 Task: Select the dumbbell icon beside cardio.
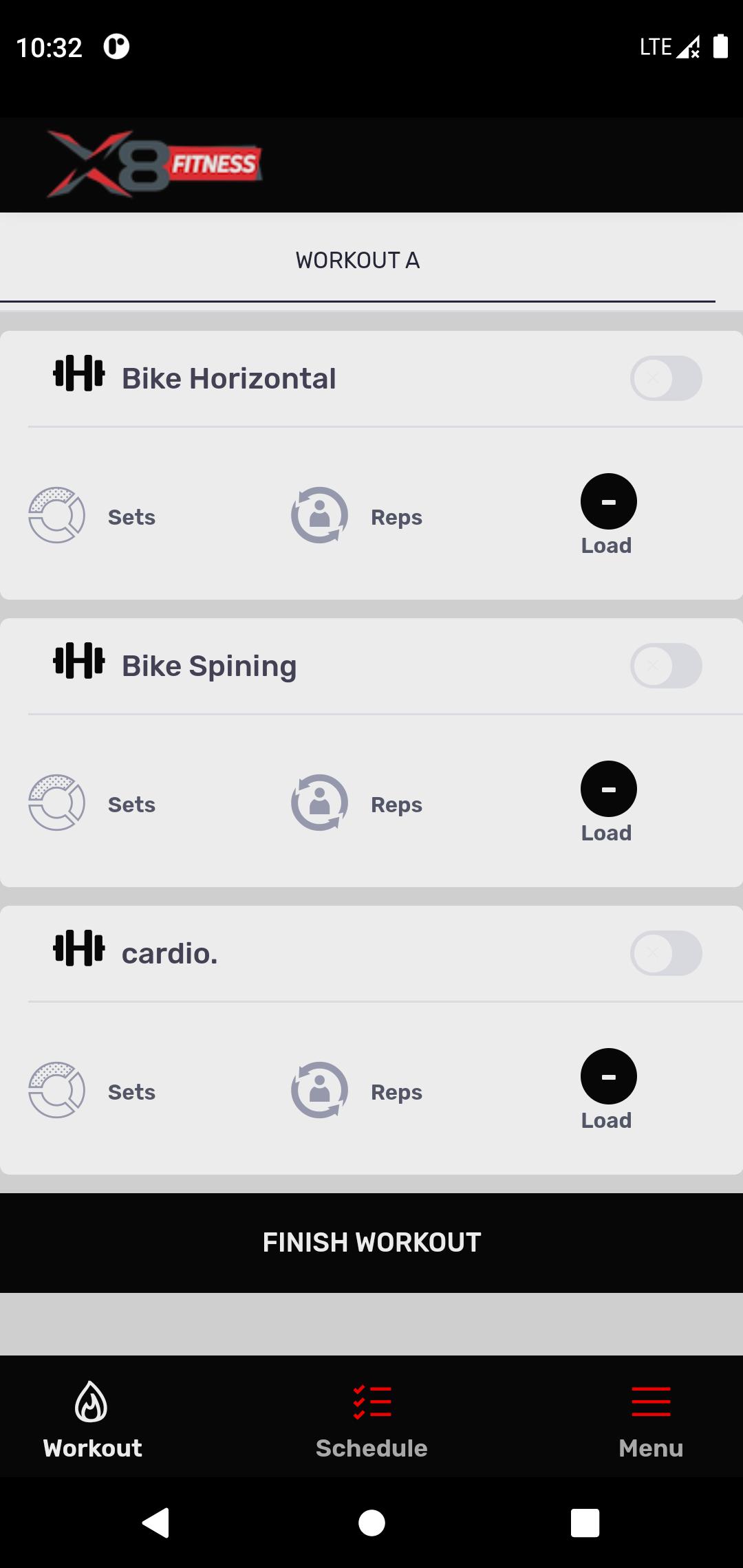(x=79, y=948)
